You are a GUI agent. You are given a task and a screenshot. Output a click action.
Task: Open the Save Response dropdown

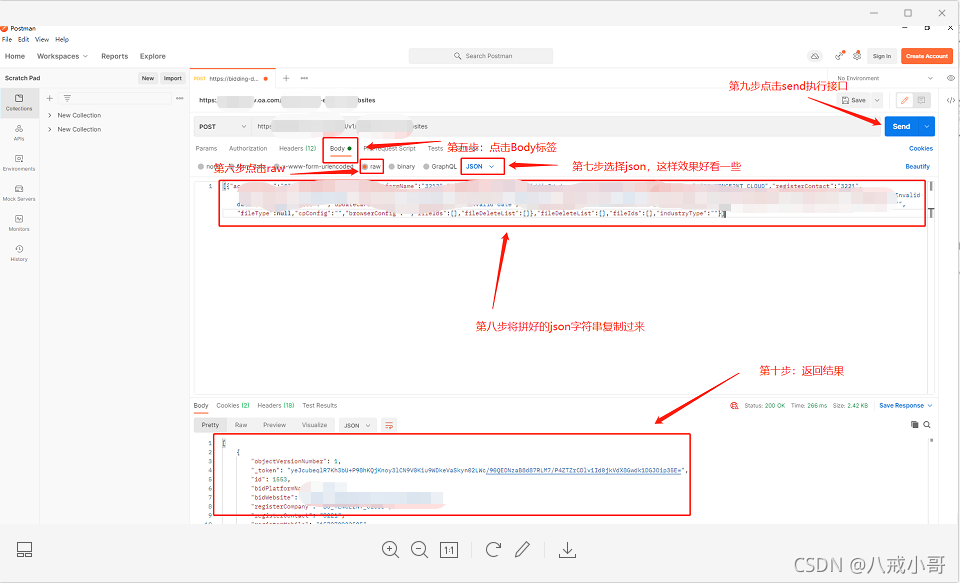click(x=906, y=405)
